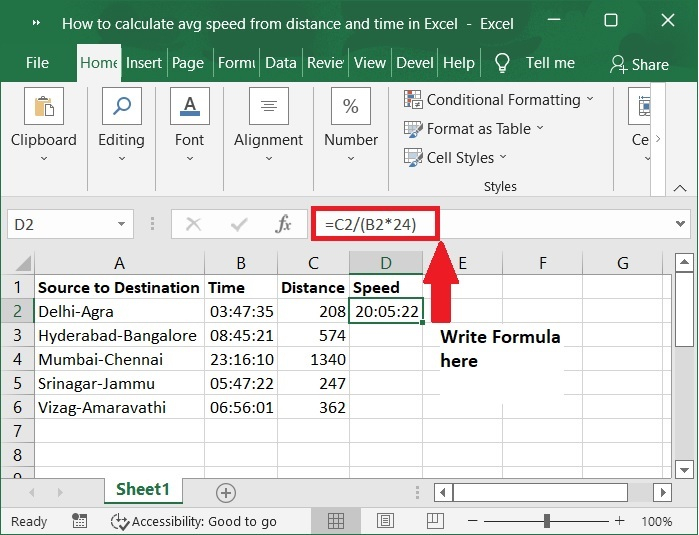This screenshot has height=535, width=699.
Task: Click the Share button
Action: coord(639,63)
